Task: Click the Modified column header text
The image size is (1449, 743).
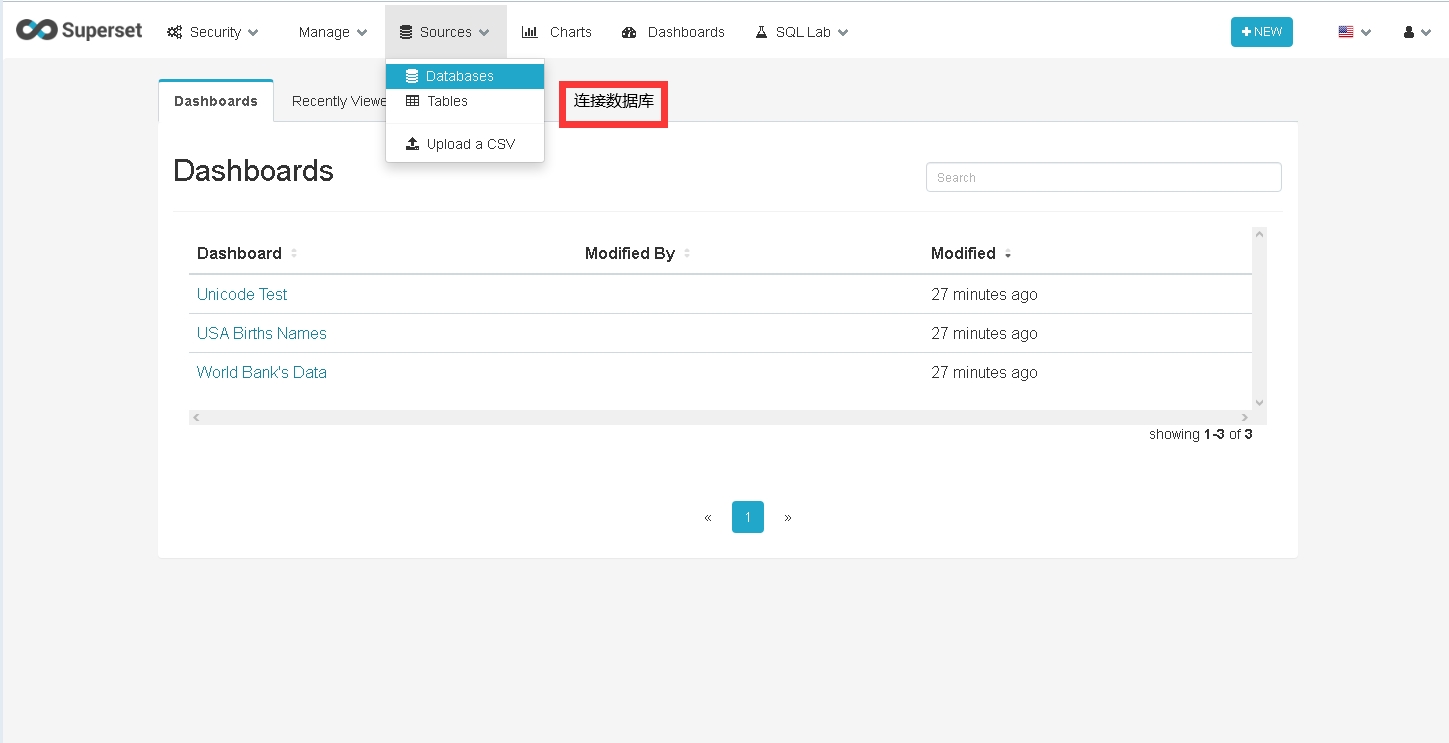Action: [963, 254]
